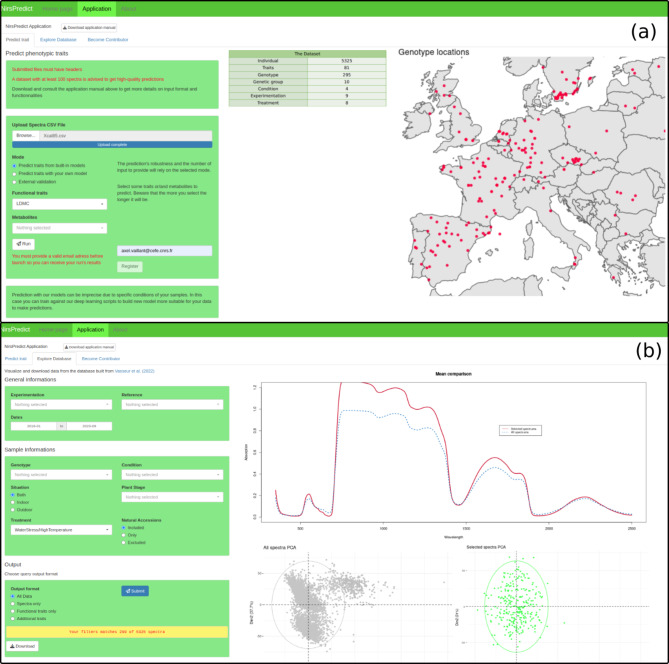
Task: Select 'Predict traits with your own model' mode
Action: pos(14,174)
